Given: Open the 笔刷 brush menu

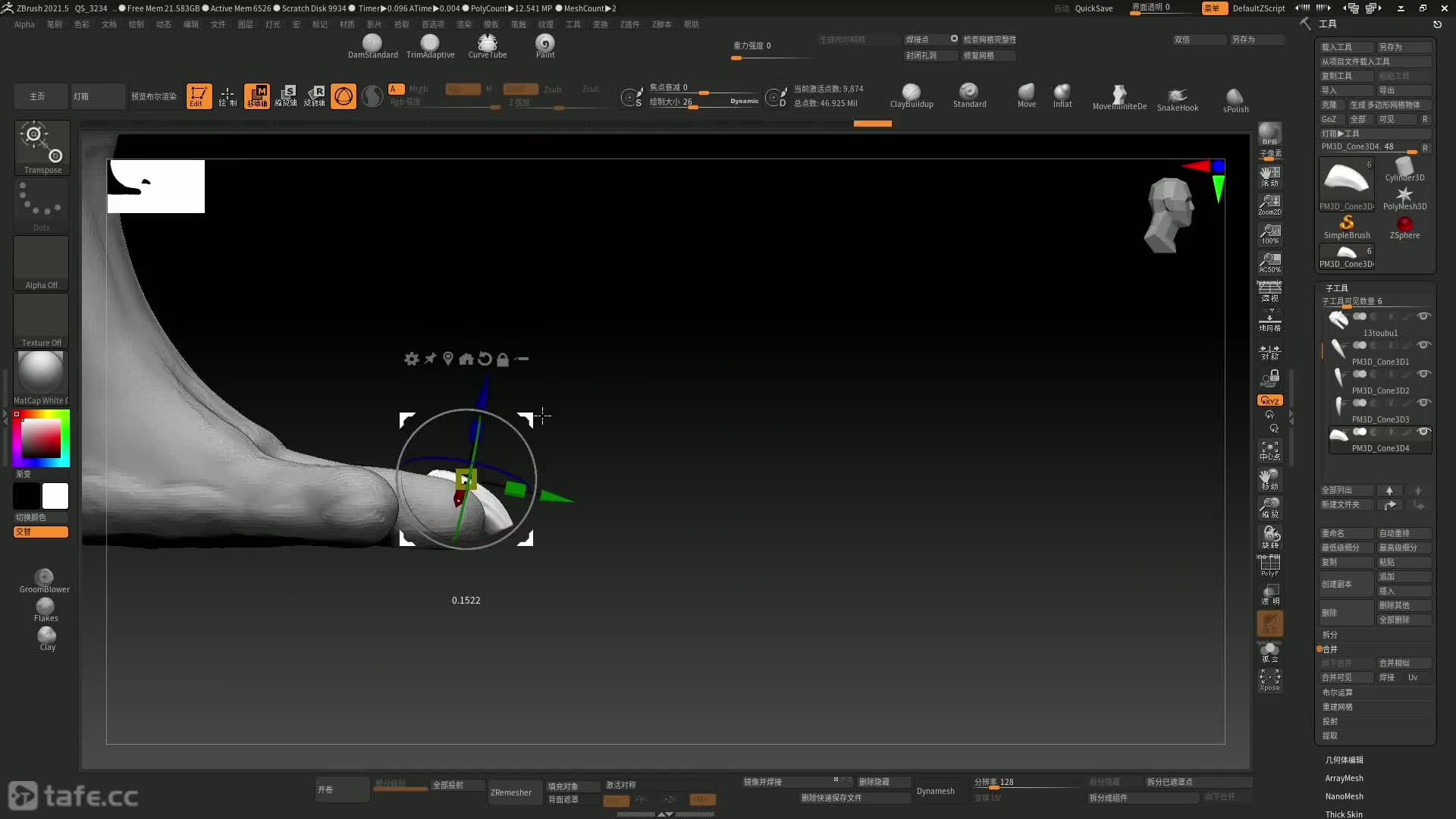Looking at the screenshot, I should click(x=55, y=24).
